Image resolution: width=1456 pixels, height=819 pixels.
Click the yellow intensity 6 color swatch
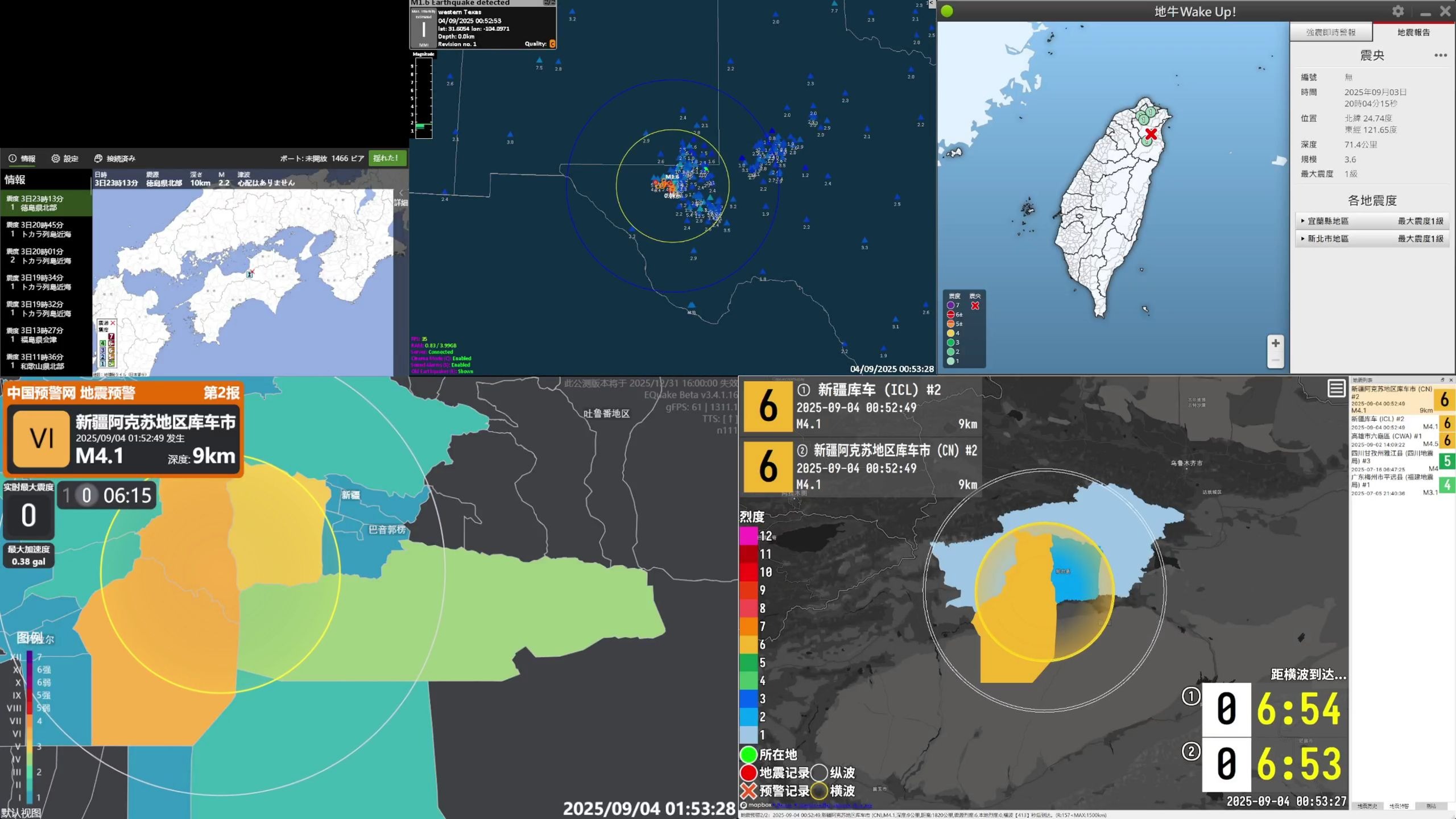click(748, 644)
